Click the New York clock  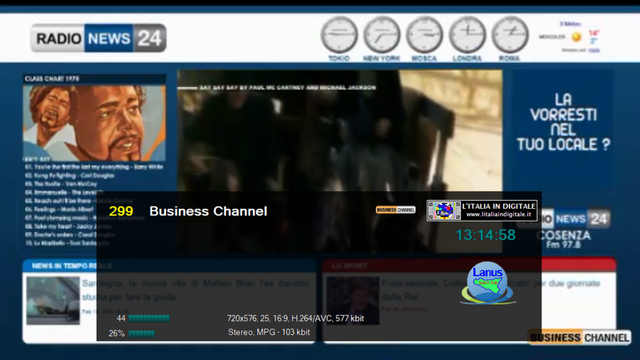382,35
